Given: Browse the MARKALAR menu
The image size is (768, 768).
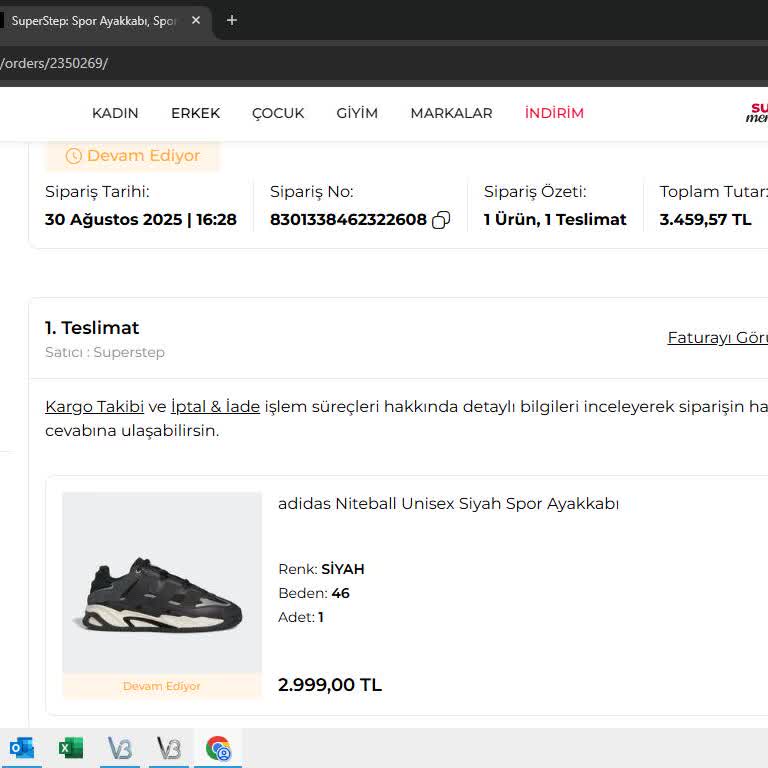Looking at the screenshot, I should (451, 113).
